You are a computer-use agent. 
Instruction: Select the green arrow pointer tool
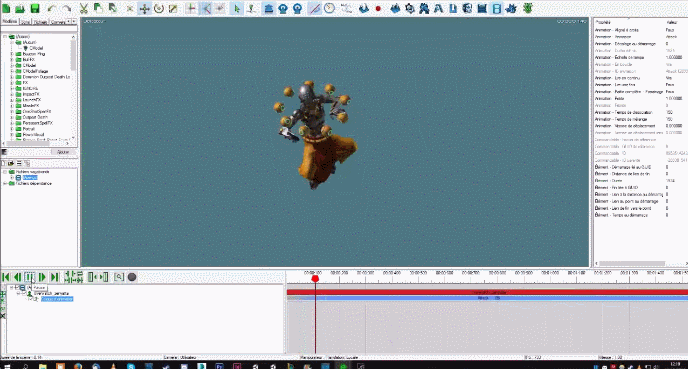coord(236,8)
